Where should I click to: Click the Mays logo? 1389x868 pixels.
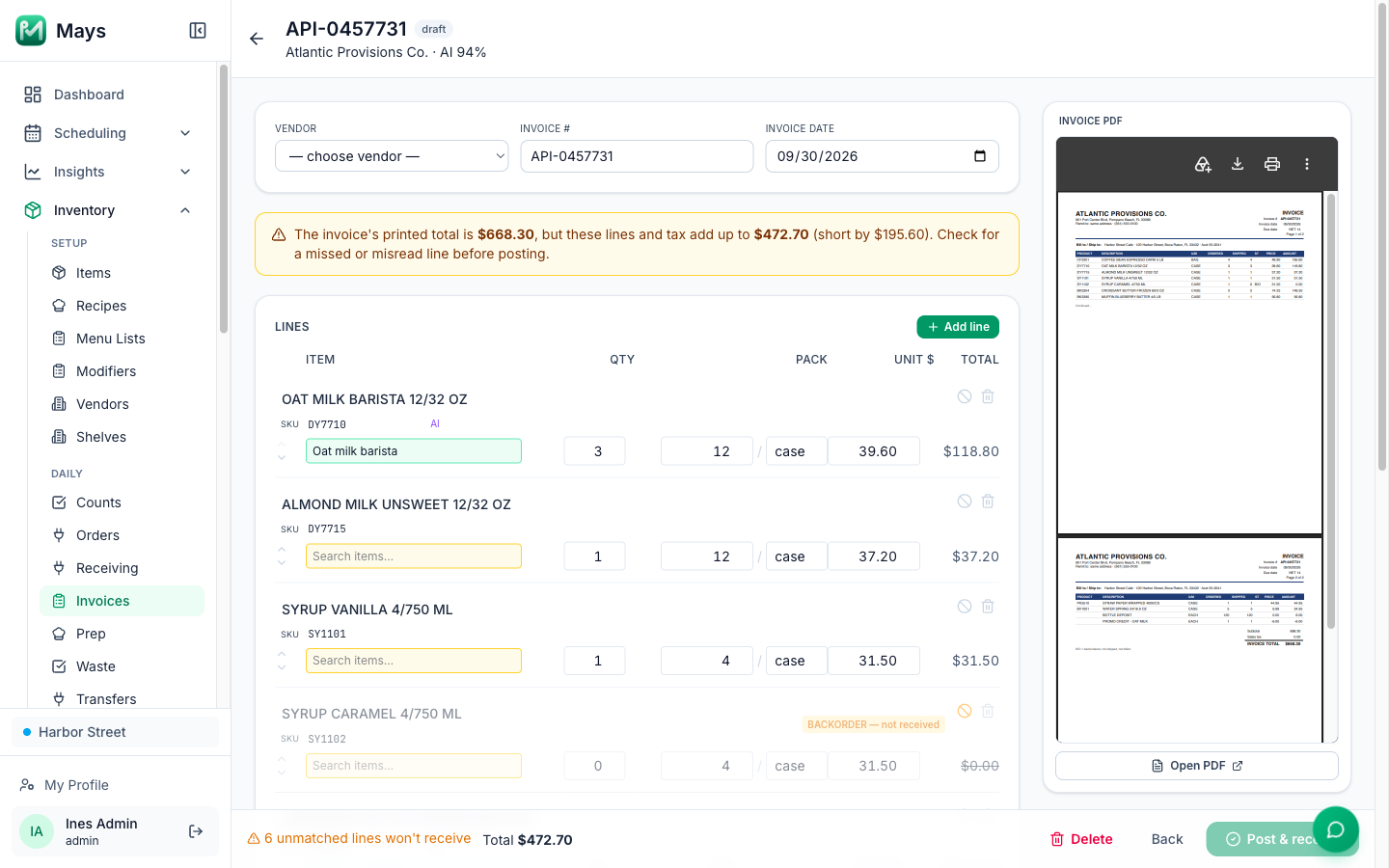point(31,31)
